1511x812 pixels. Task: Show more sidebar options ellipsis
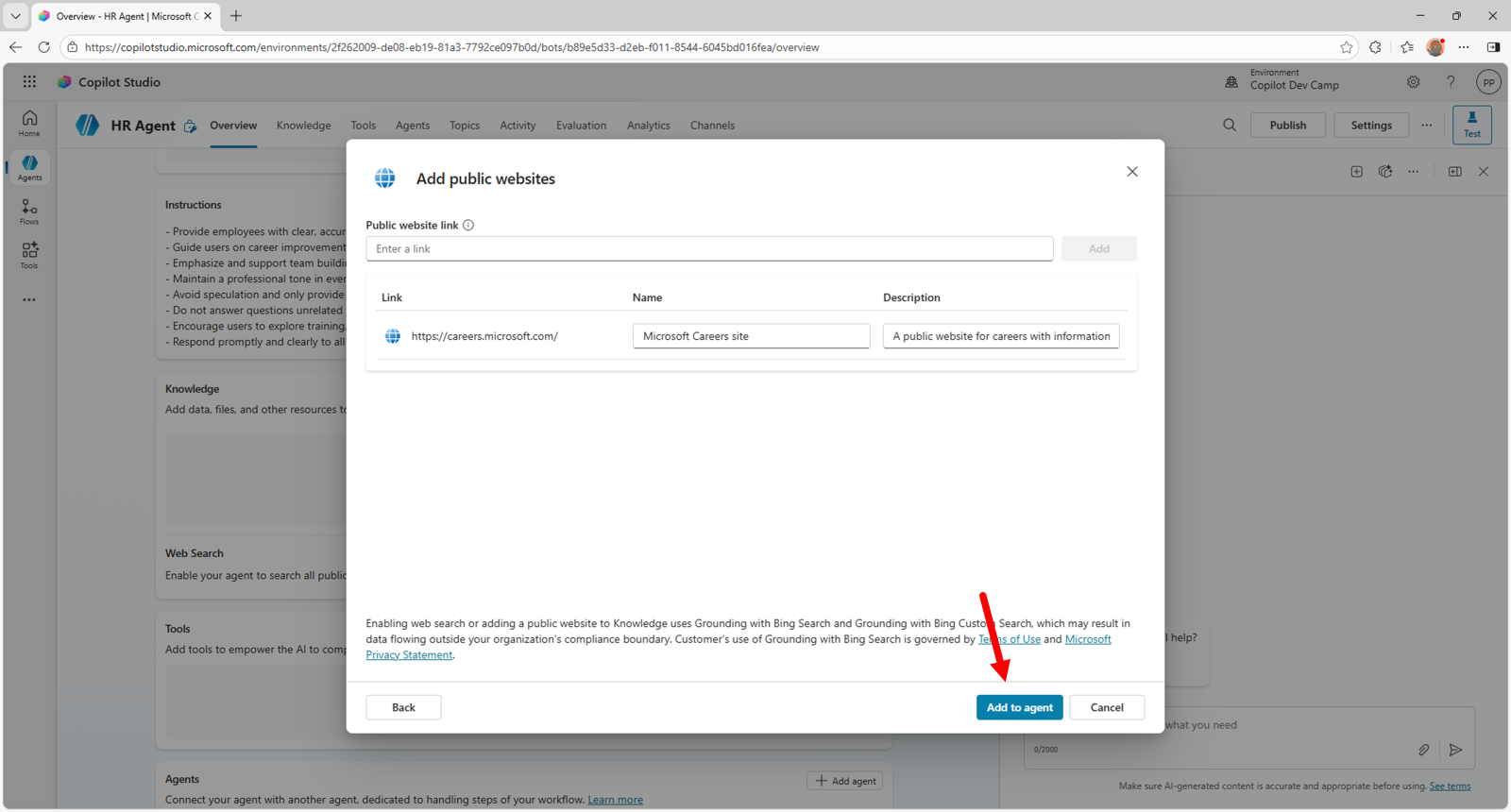(x=29, y=299)
